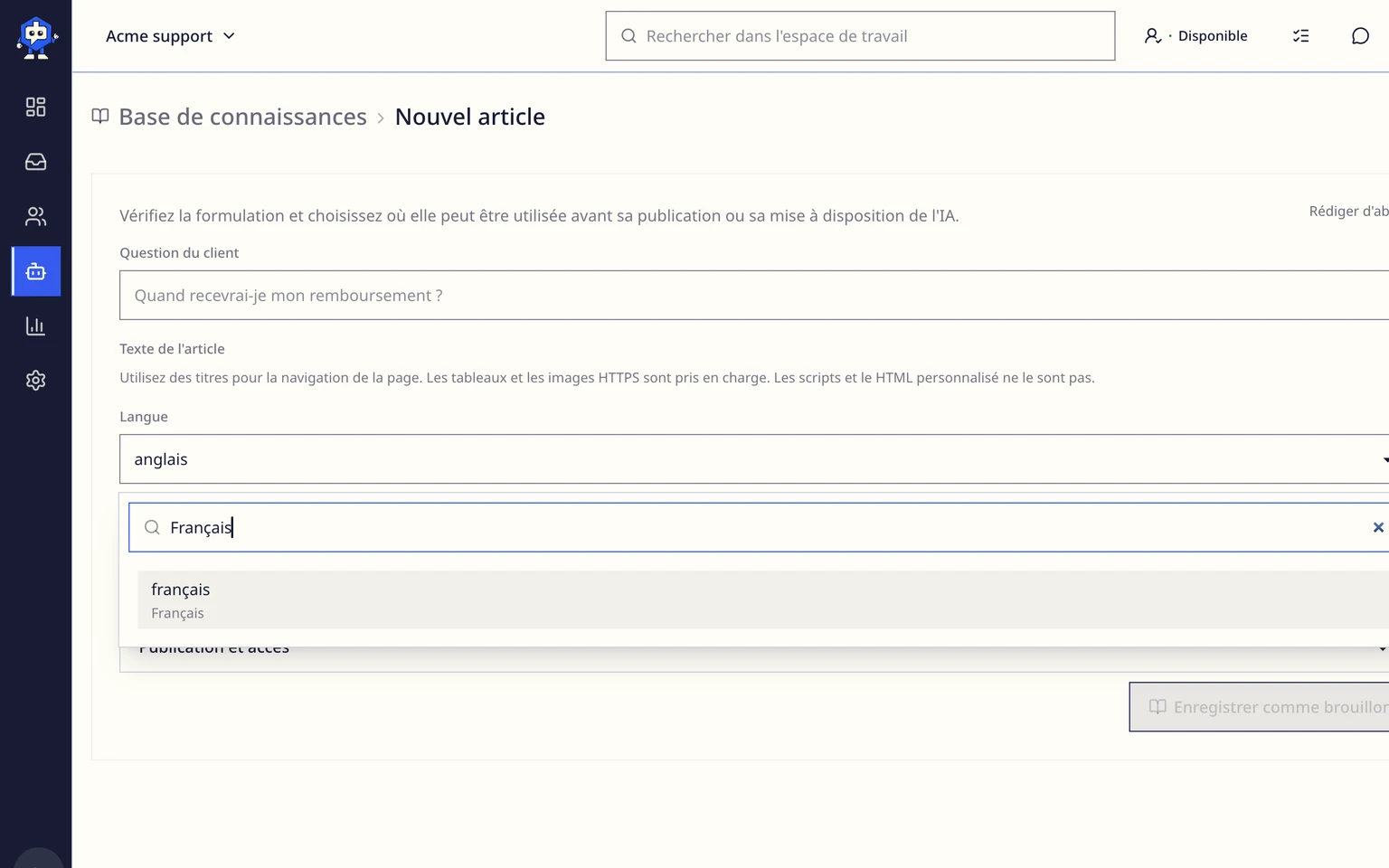
Task: Click the book icon beside Base de connaissances
Action: pos(100,117)
